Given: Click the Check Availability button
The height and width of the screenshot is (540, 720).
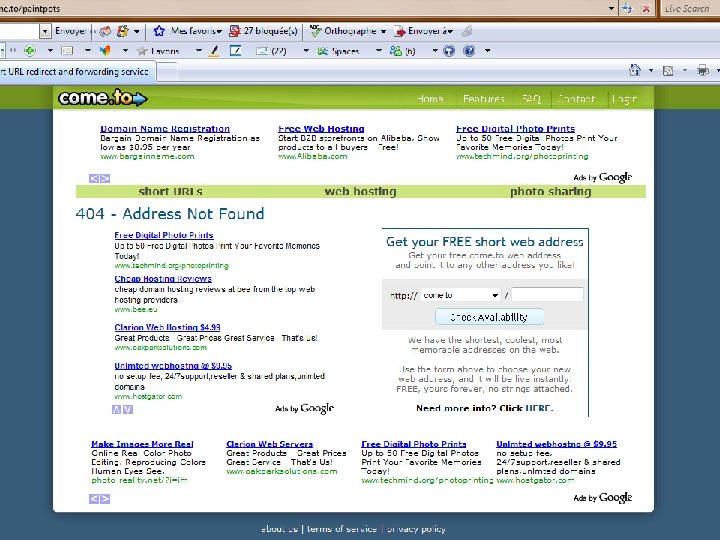Looking at the screenshot, I should coord(489,317).
